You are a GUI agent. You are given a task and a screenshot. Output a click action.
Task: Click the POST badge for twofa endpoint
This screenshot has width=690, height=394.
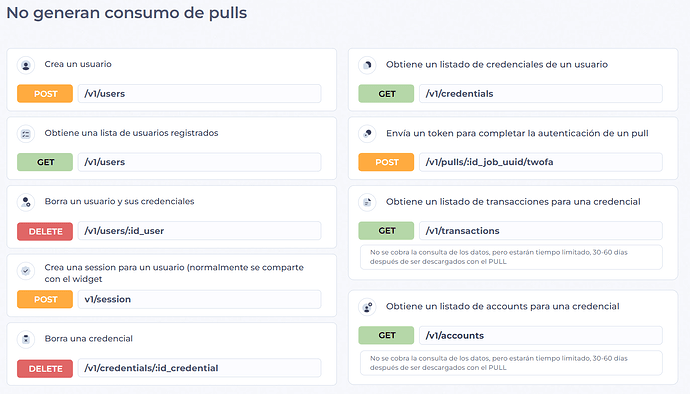[386, 162]
